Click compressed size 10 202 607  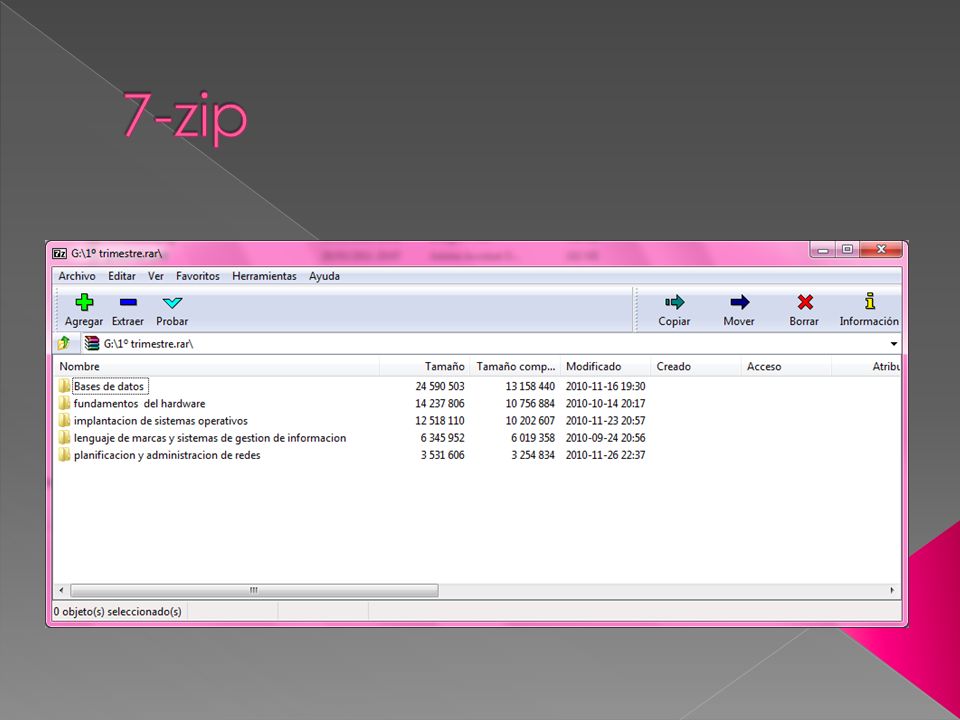530,421
